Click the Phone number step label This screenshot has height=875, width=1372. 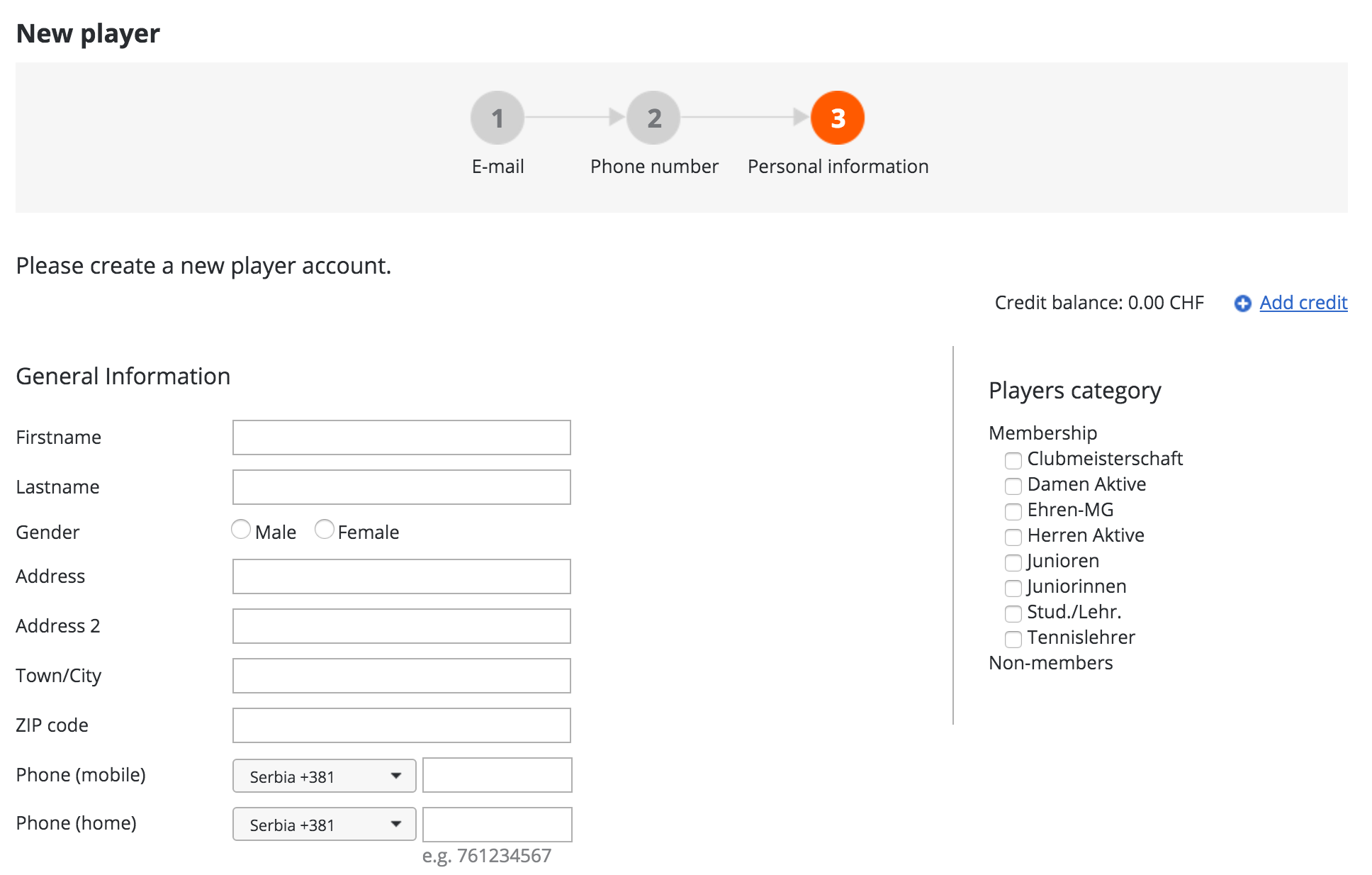[x=654, y=167]
